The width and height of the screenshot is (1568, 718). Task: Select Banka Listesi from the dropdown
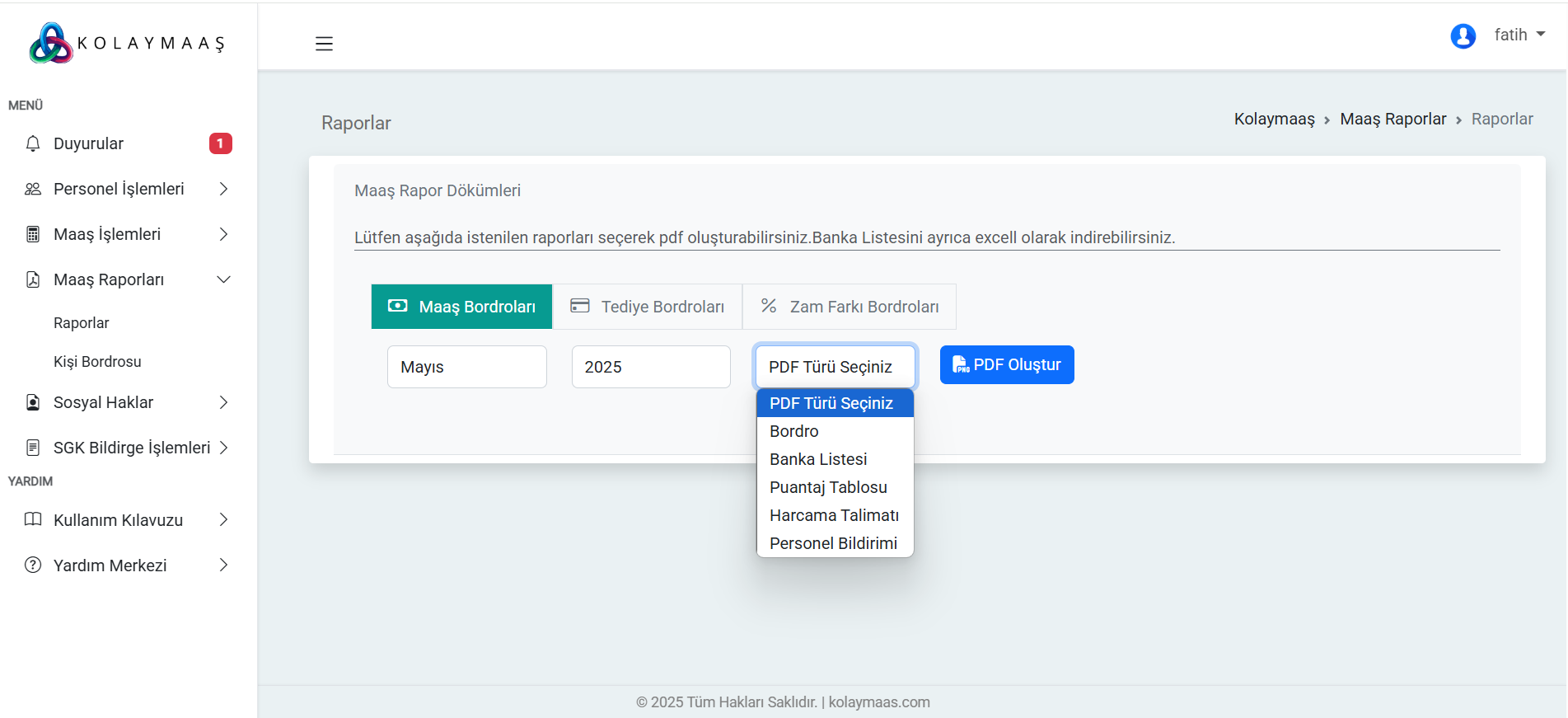pyautogui.click(x=818, y=459)
